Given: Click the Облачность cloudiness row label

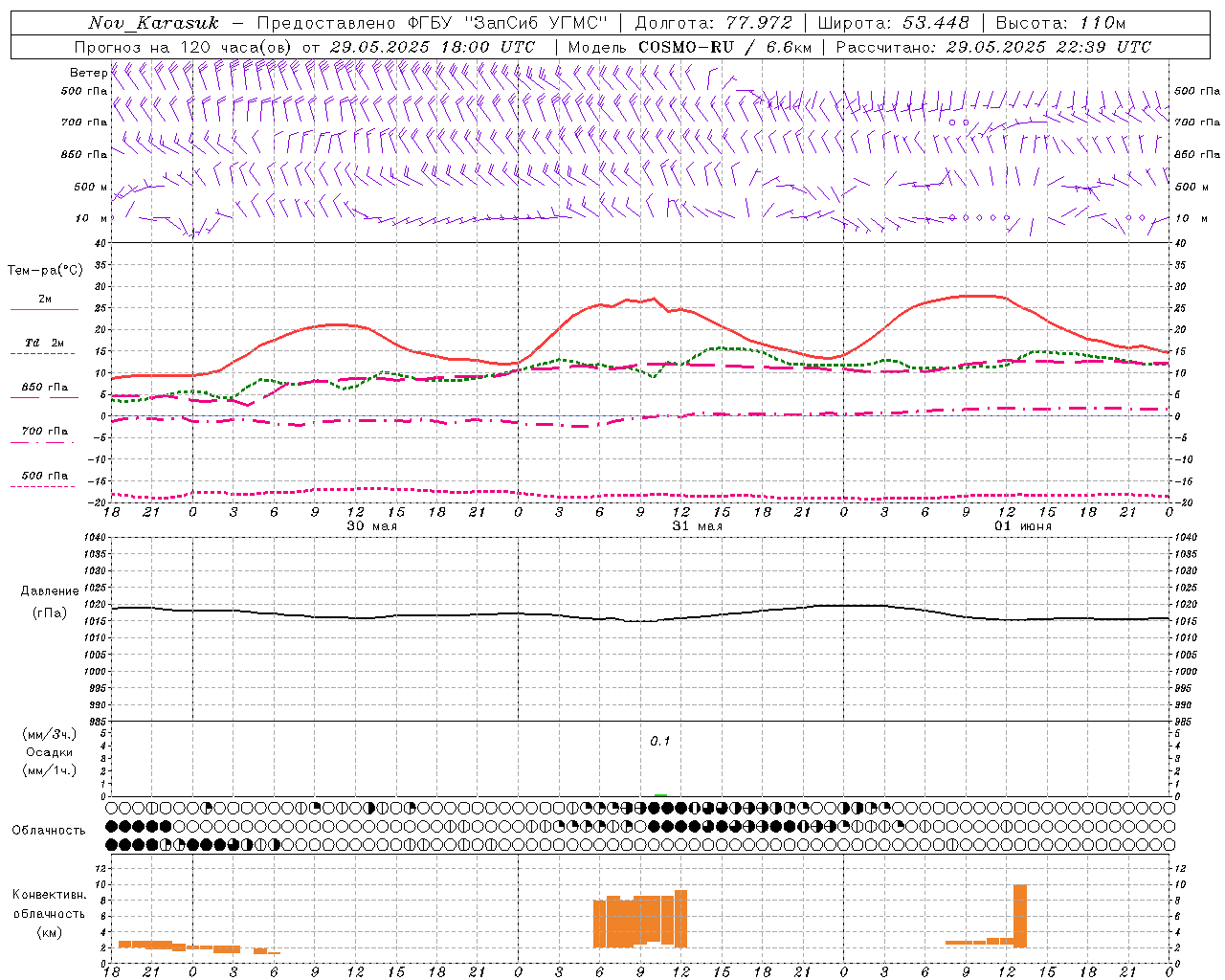Looking at the screenshot, I should point(49,830).
